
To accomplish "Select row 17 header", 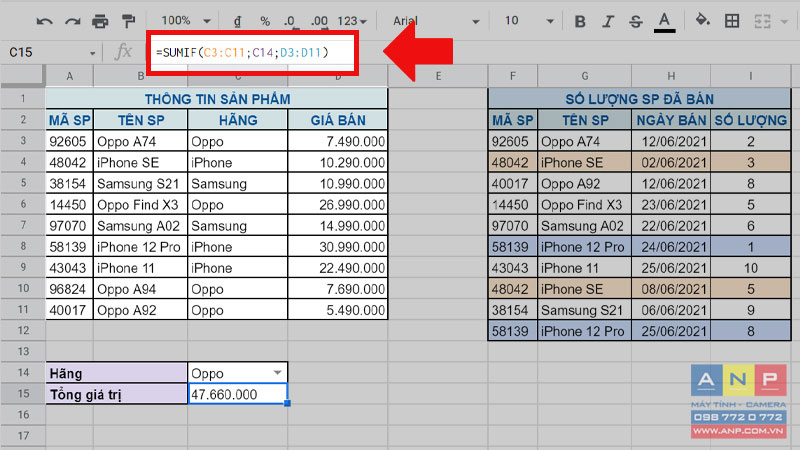I will coord(23,436).
